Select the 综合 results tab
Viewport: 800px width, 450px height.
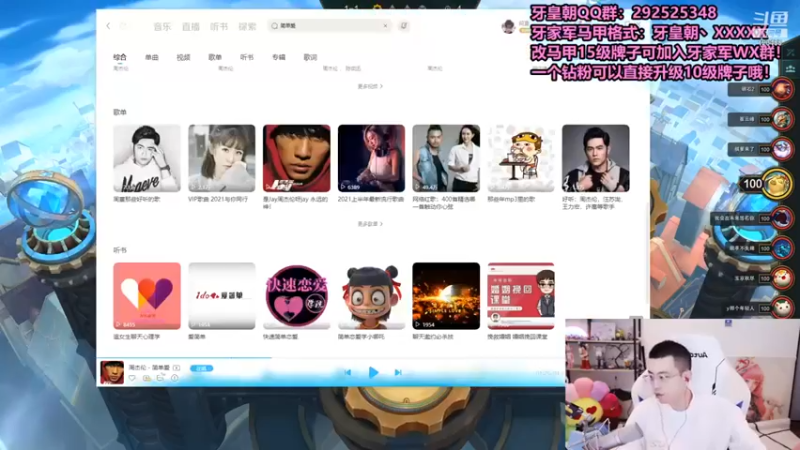pyautogui.click(x=120, y=57)
